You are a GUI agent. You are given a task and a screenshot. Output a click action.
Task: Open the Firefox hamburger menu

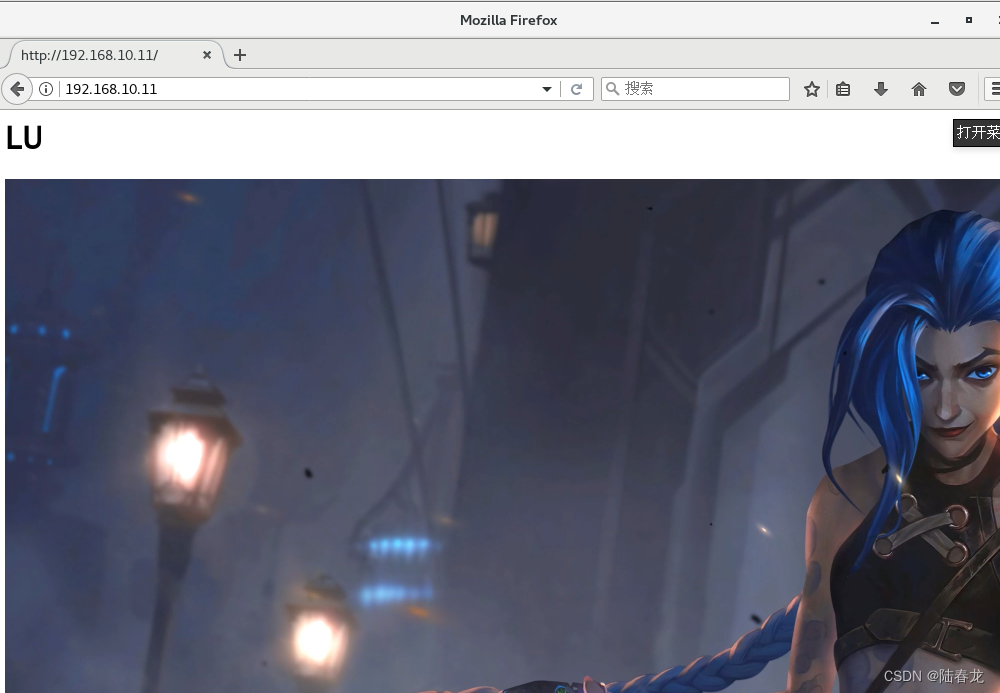click(x=994, y=89)
